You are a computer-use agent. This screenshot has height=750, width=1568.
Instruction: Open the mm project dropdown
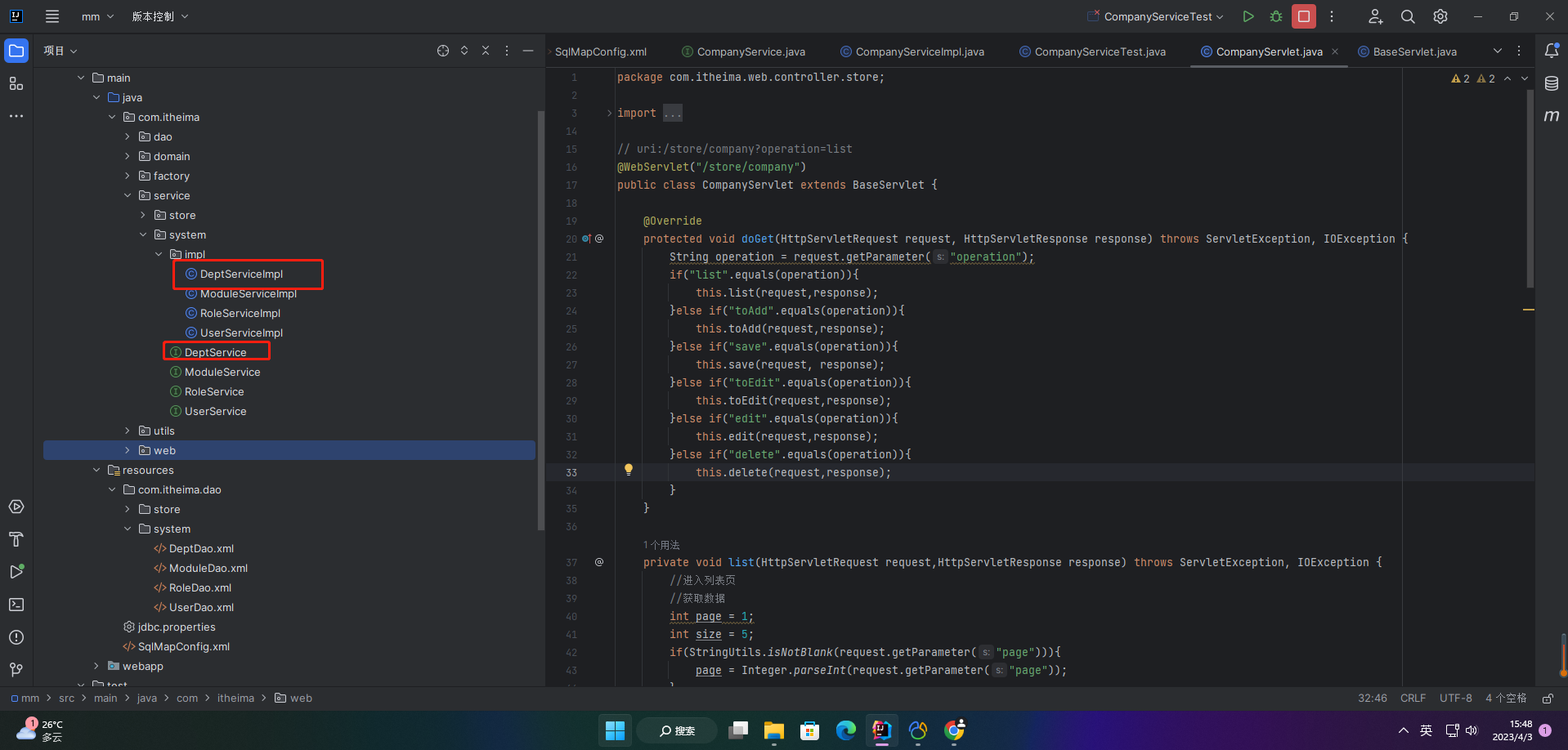tap(98, 16)
